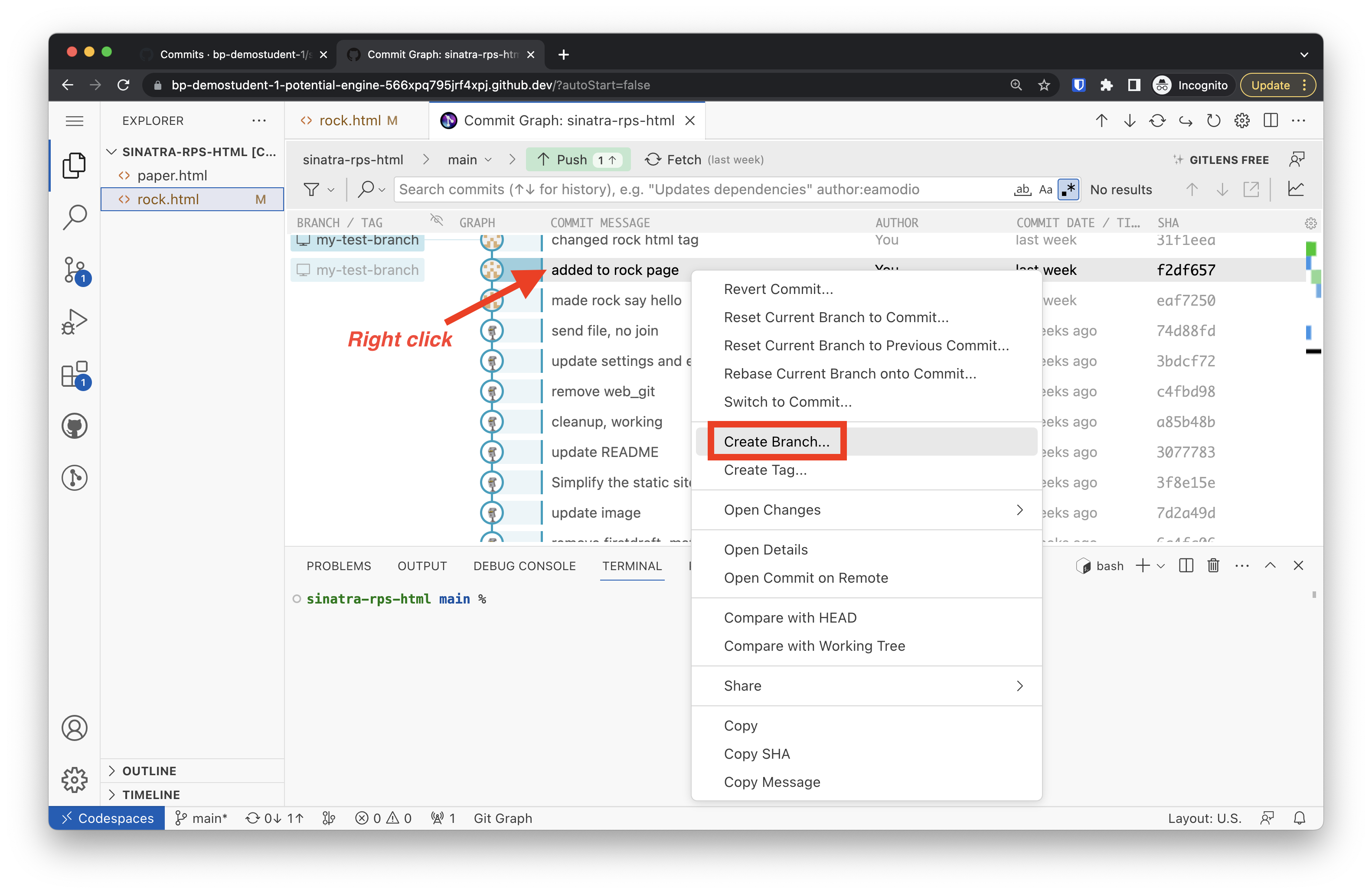1372x894 pixels.
Task: Close the Commit Graph editor tab
Action: pos(689,121)
